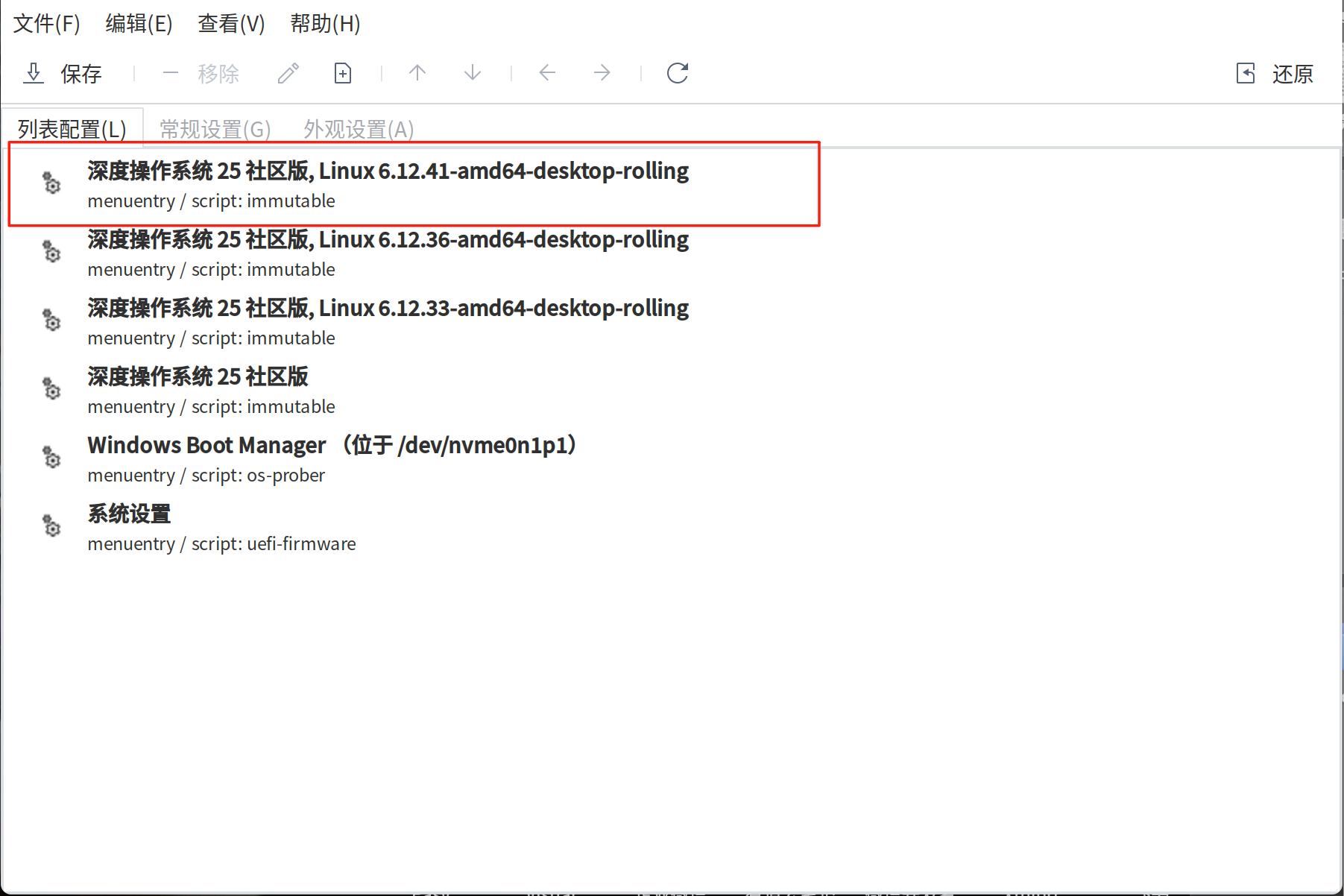Open the 编辑(E) menu
The width and height of the screenshot is (1344, 896).
(139, 23)
